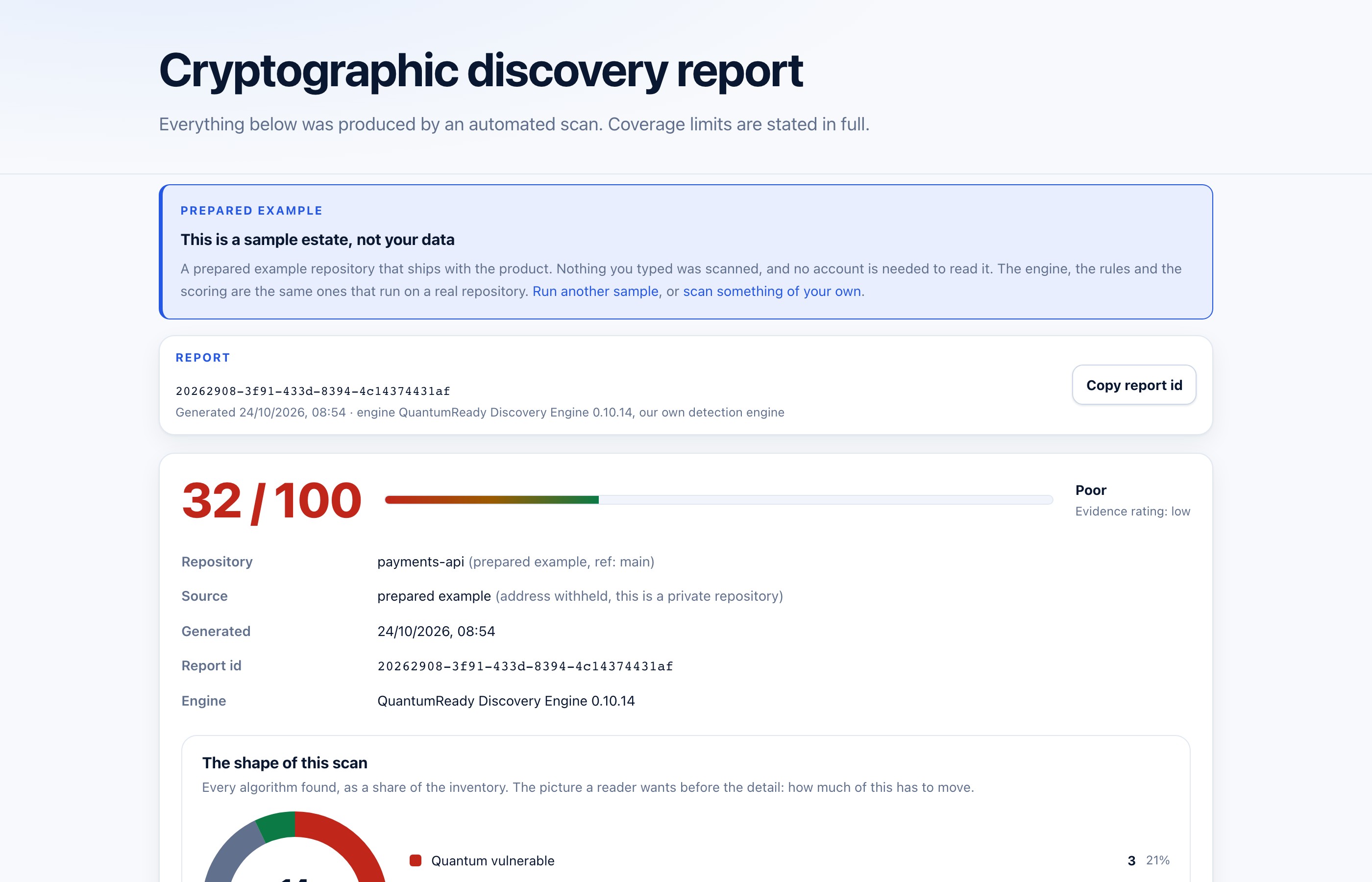This screenshot has height=882, width=1372.
Task: Click the Copy report id button
Action: pyautogui.click(x=1134, y=385)
